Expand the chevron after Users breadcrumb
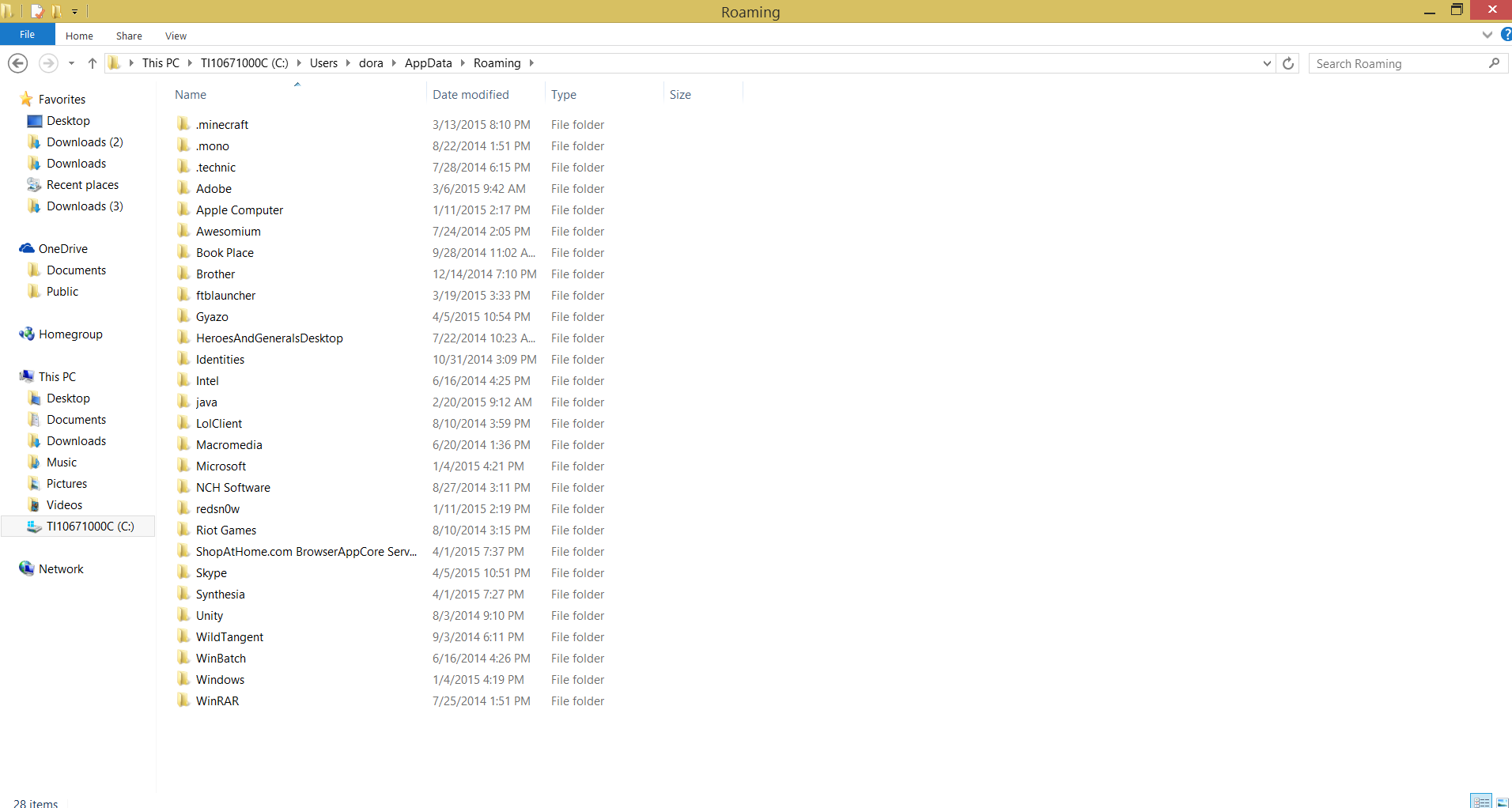Viewport: 1512px width, 808px height. coord(348,63)
